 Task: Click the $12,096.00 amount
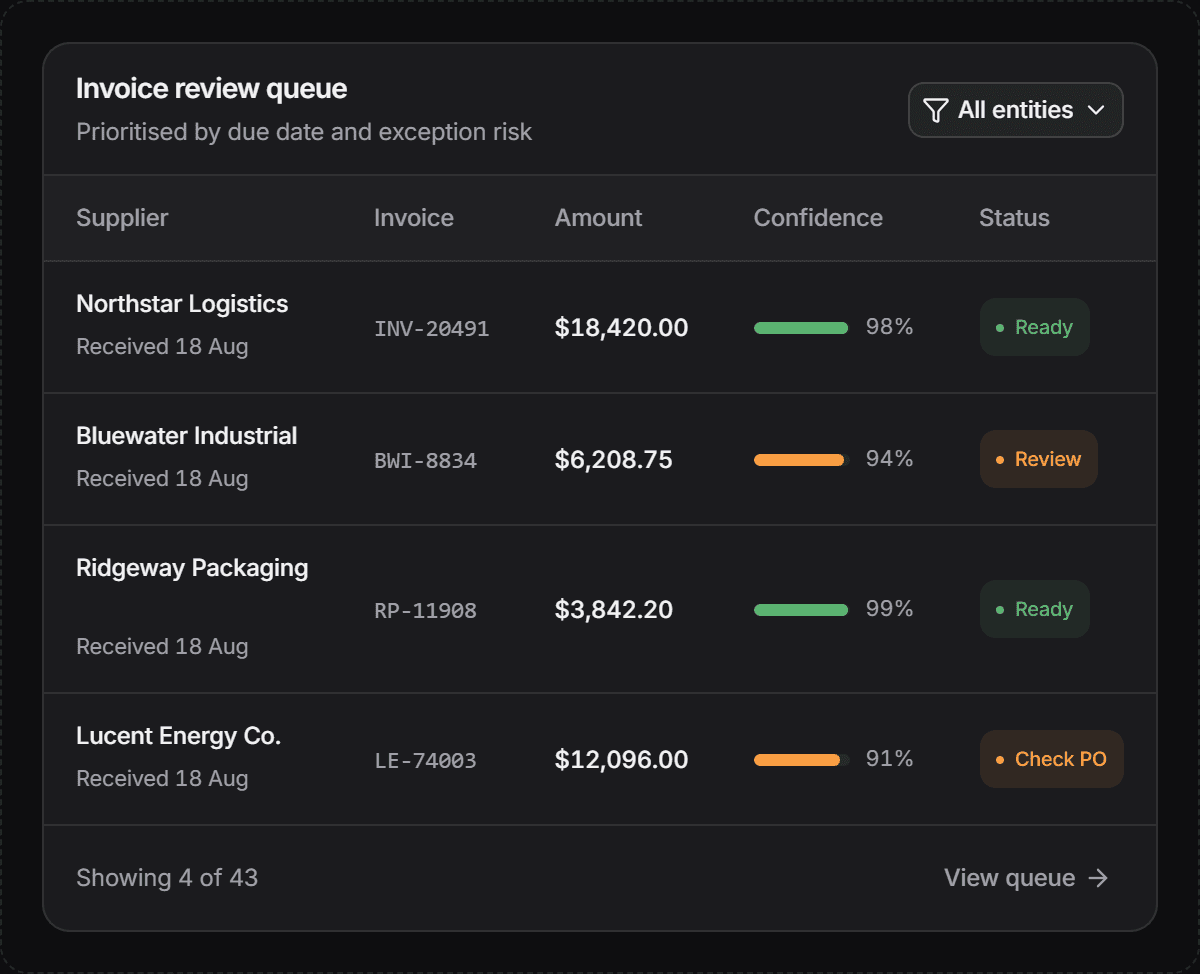[622, 759]
